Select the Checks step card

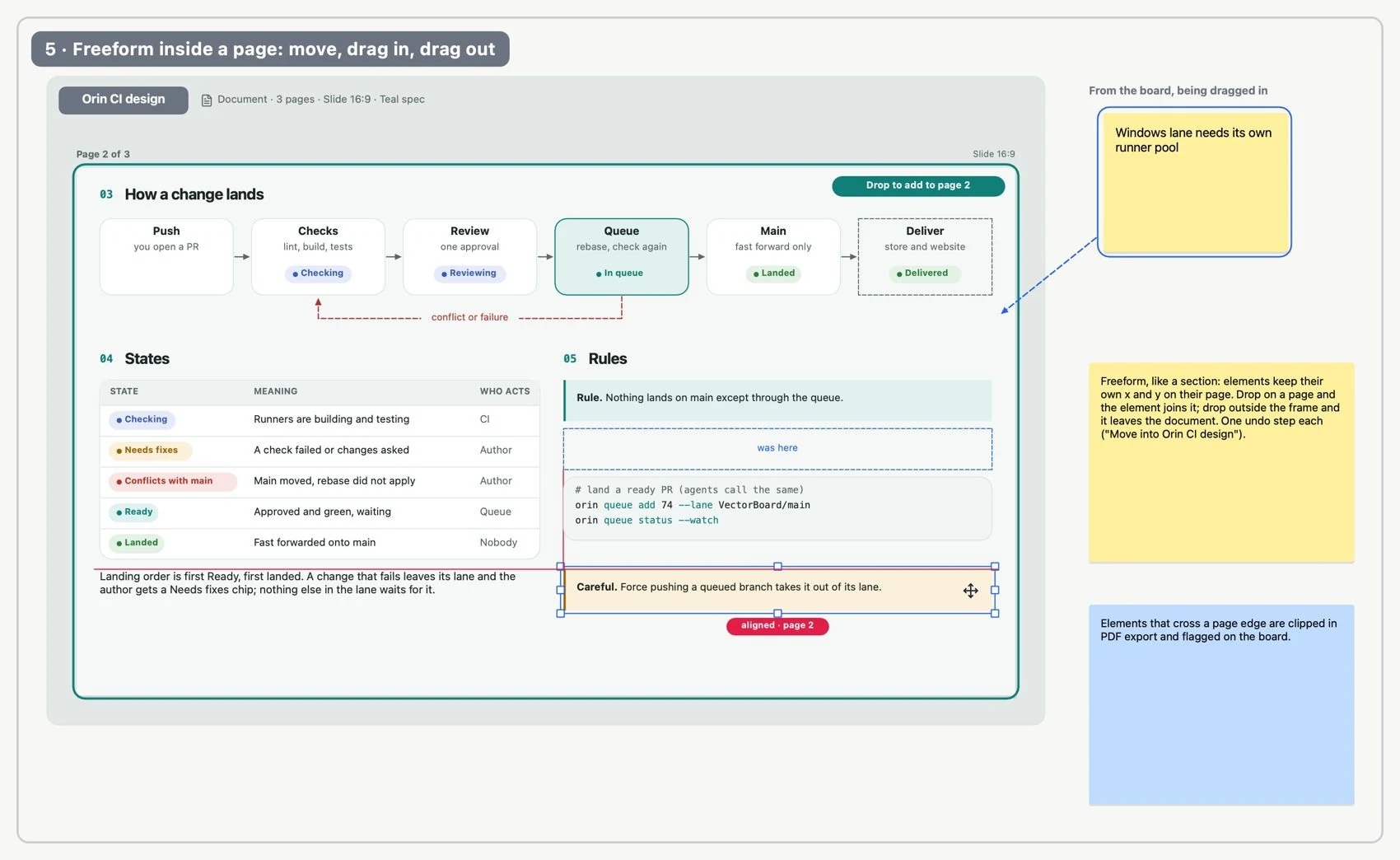(x=318, y=256)
